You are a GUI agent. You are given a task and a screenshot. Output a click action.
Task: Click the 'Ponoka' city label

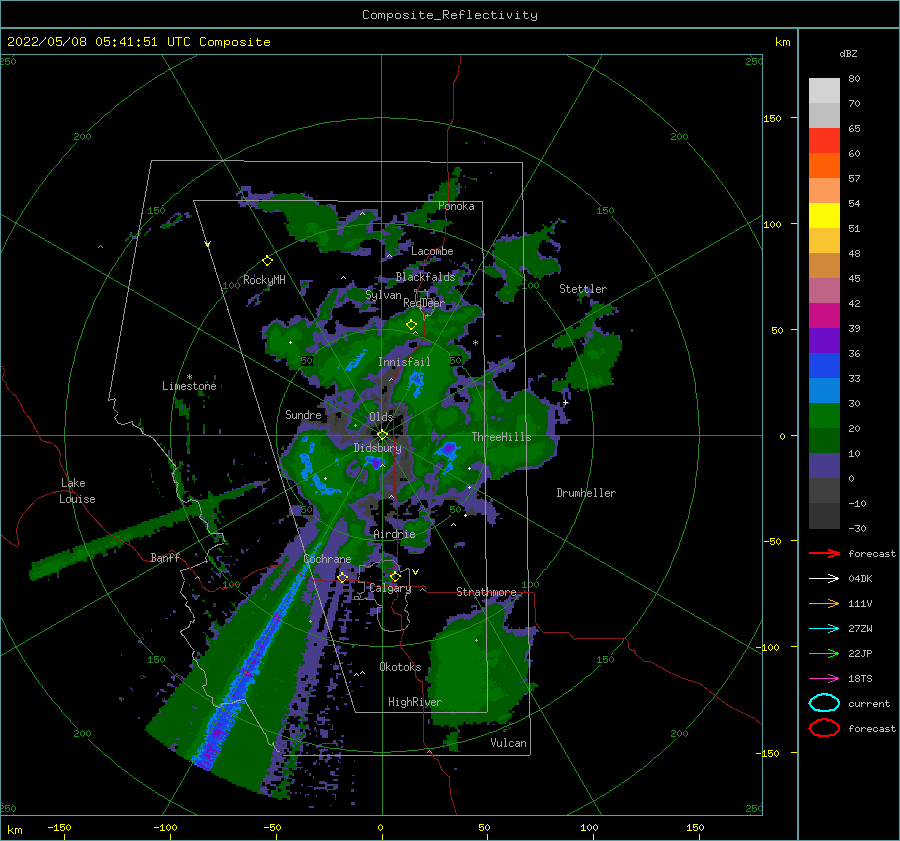click(x=456, y=206)
